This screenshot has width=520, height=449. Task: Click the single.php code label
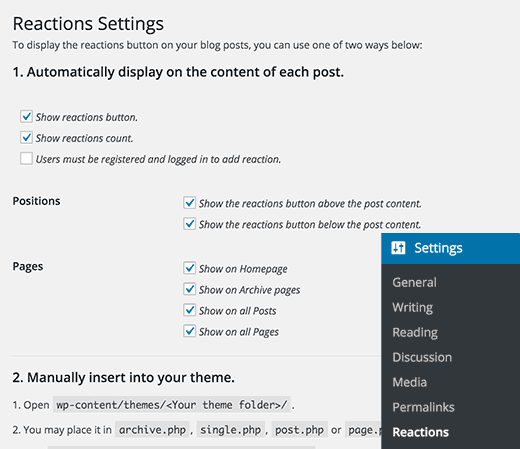(x=231, y=430)
